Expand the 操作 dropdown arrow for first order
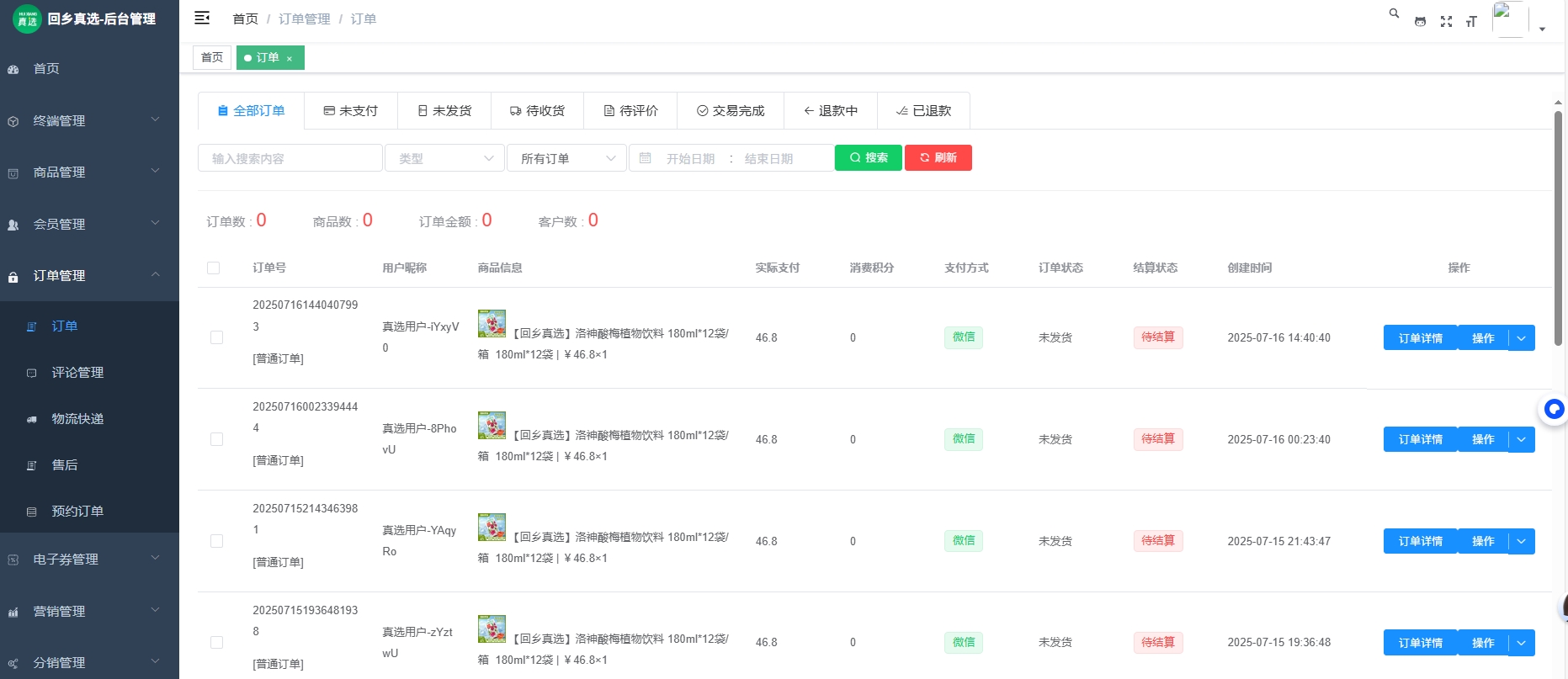Image resolution: width=1568 pixels, height=679 pixels. [x=1522, y=338]
